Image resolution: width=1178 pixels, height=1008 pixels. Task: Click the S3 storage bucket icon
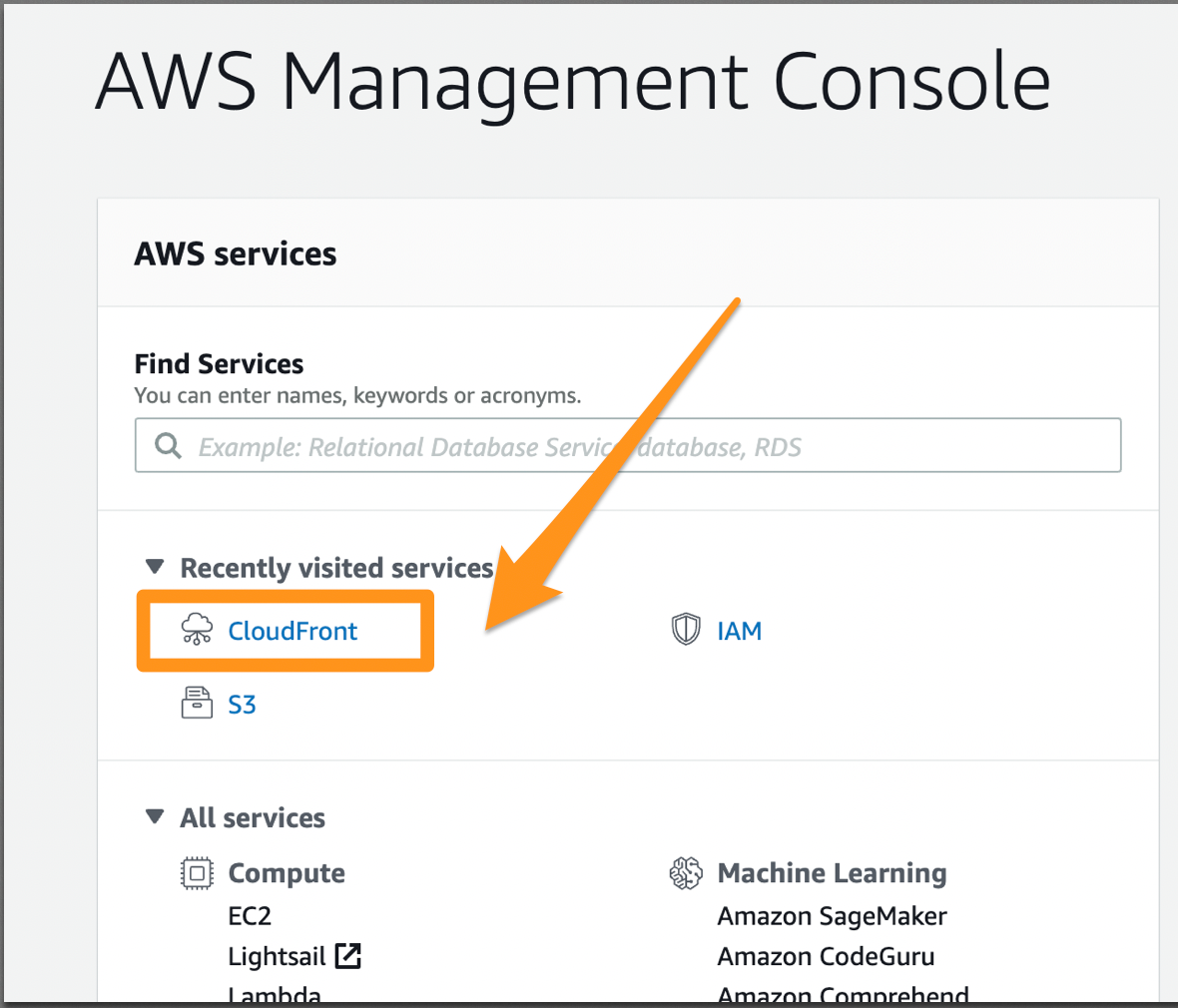coord(197,704)
